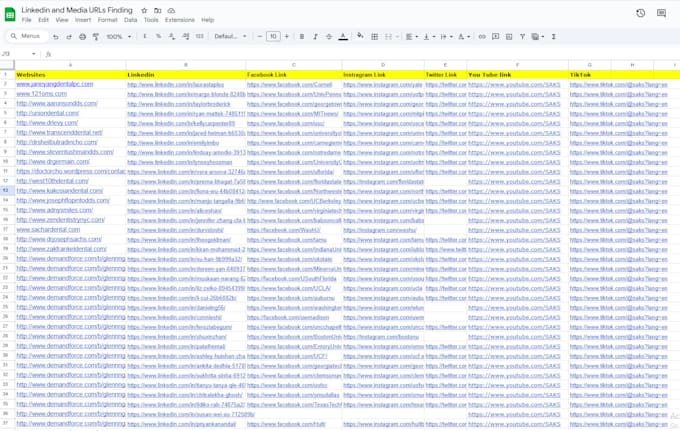The height and width of the screenshot is (431, 680).
Task: Open the Tools menu
Action: tap(151, 20)
